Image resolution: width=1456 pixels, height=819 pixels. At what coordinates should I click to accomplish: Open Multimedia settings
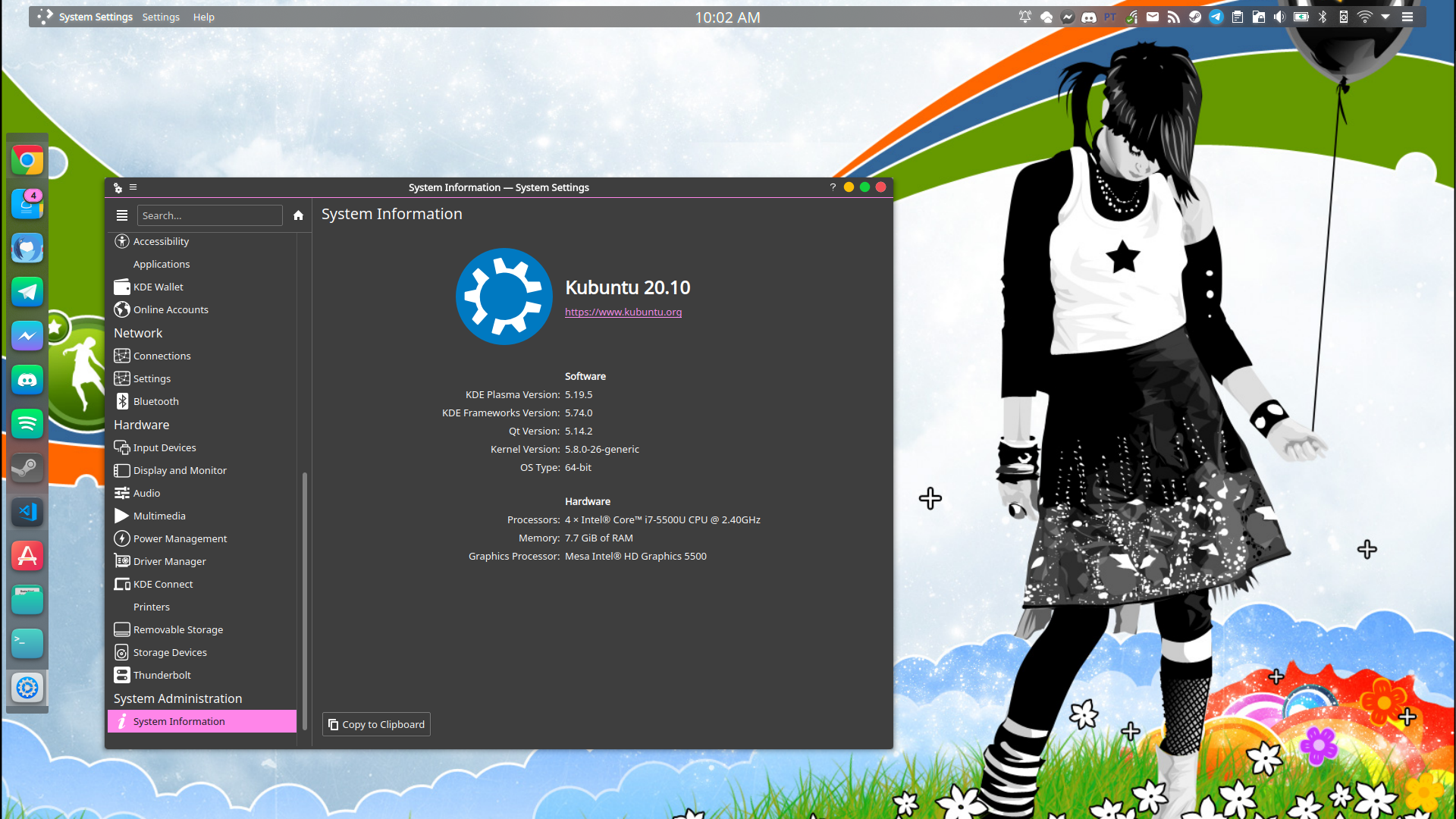pos(202,516)
